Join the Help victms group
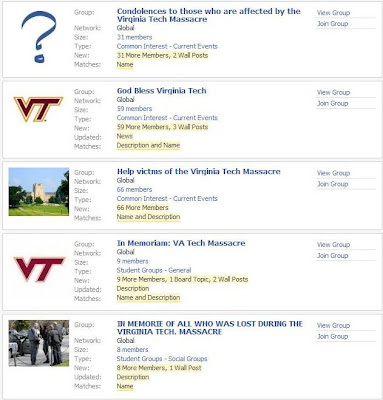 tap(332, 184)
